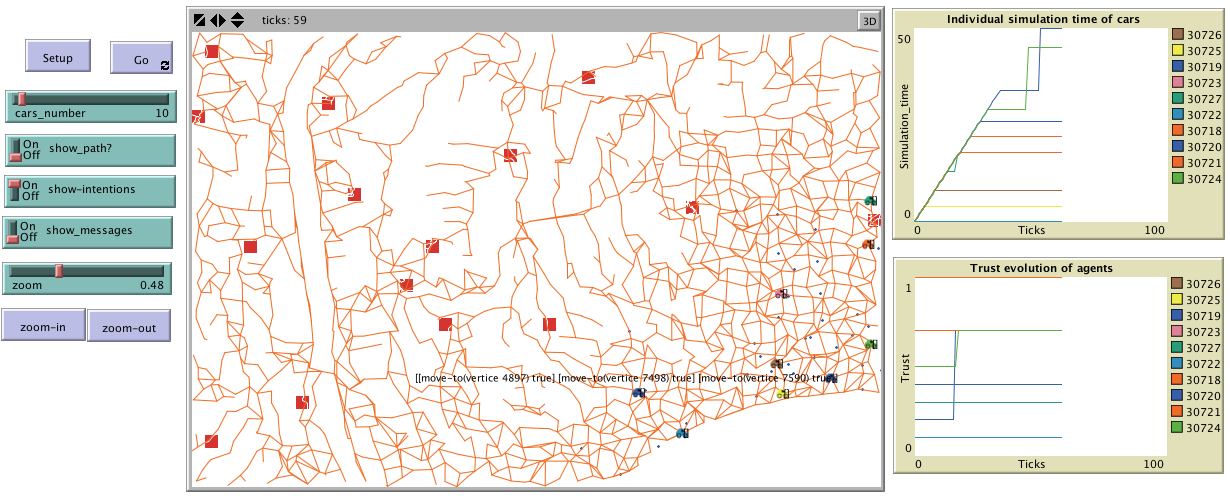The width and height of the screenshot is (1230, 498).
Task: Toggle the show-intentions switch
Action: point(16,189)
